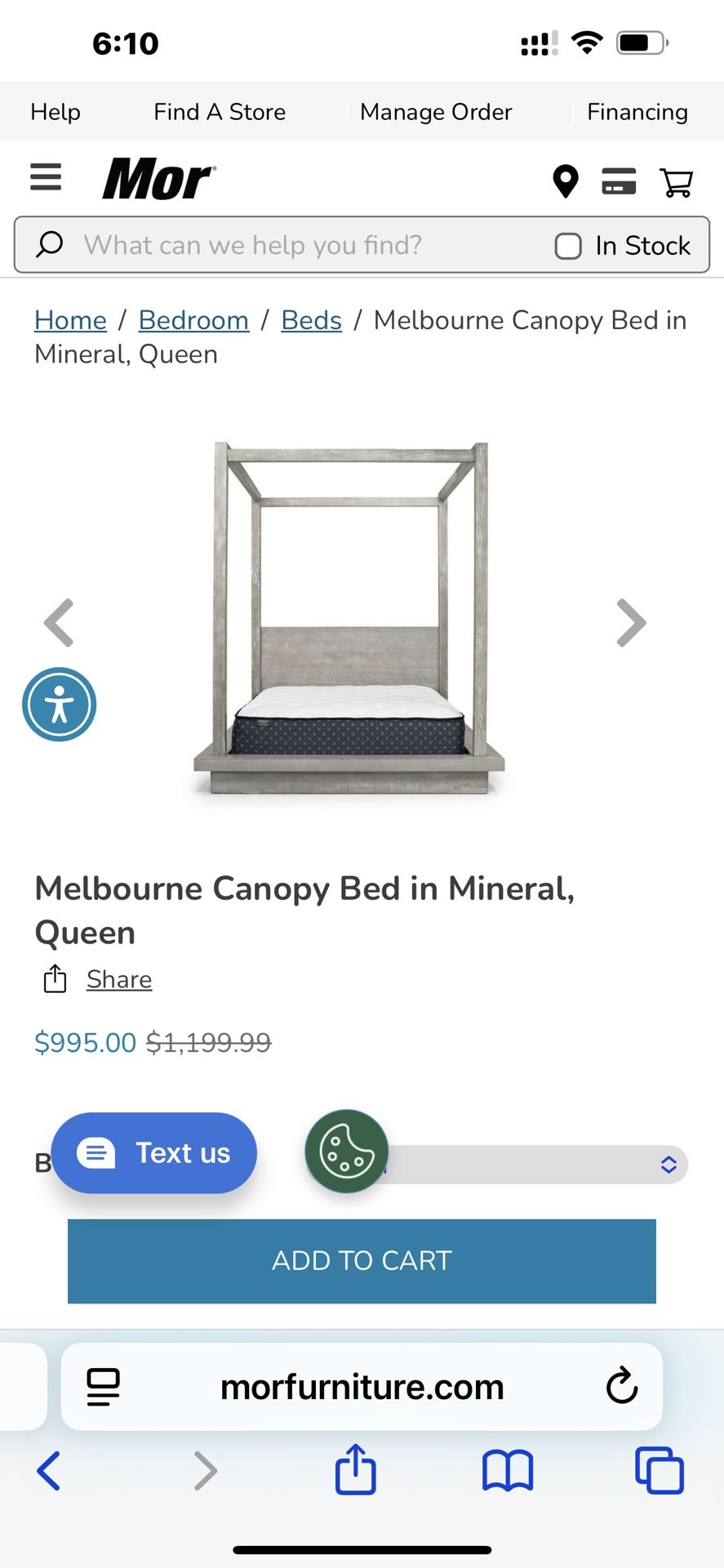Start a chat with Text us
Image resolution: width=724 pixels, height=1568 pixels.
[x=154, y=1152]
